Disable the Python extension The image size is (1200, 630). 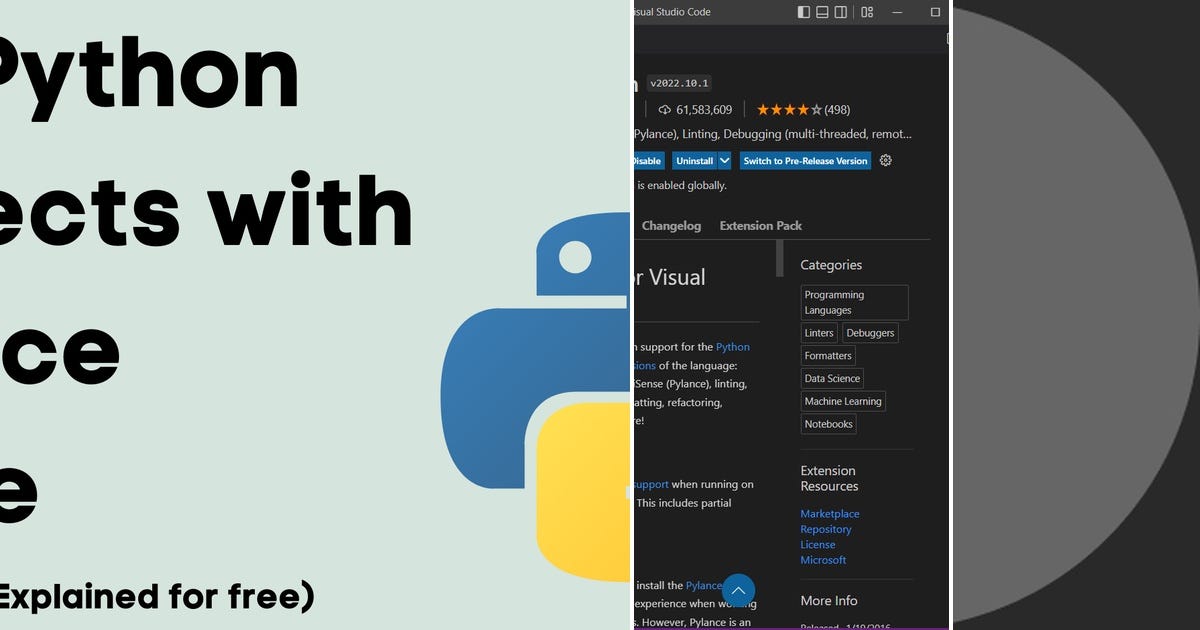tap(647, 160)
